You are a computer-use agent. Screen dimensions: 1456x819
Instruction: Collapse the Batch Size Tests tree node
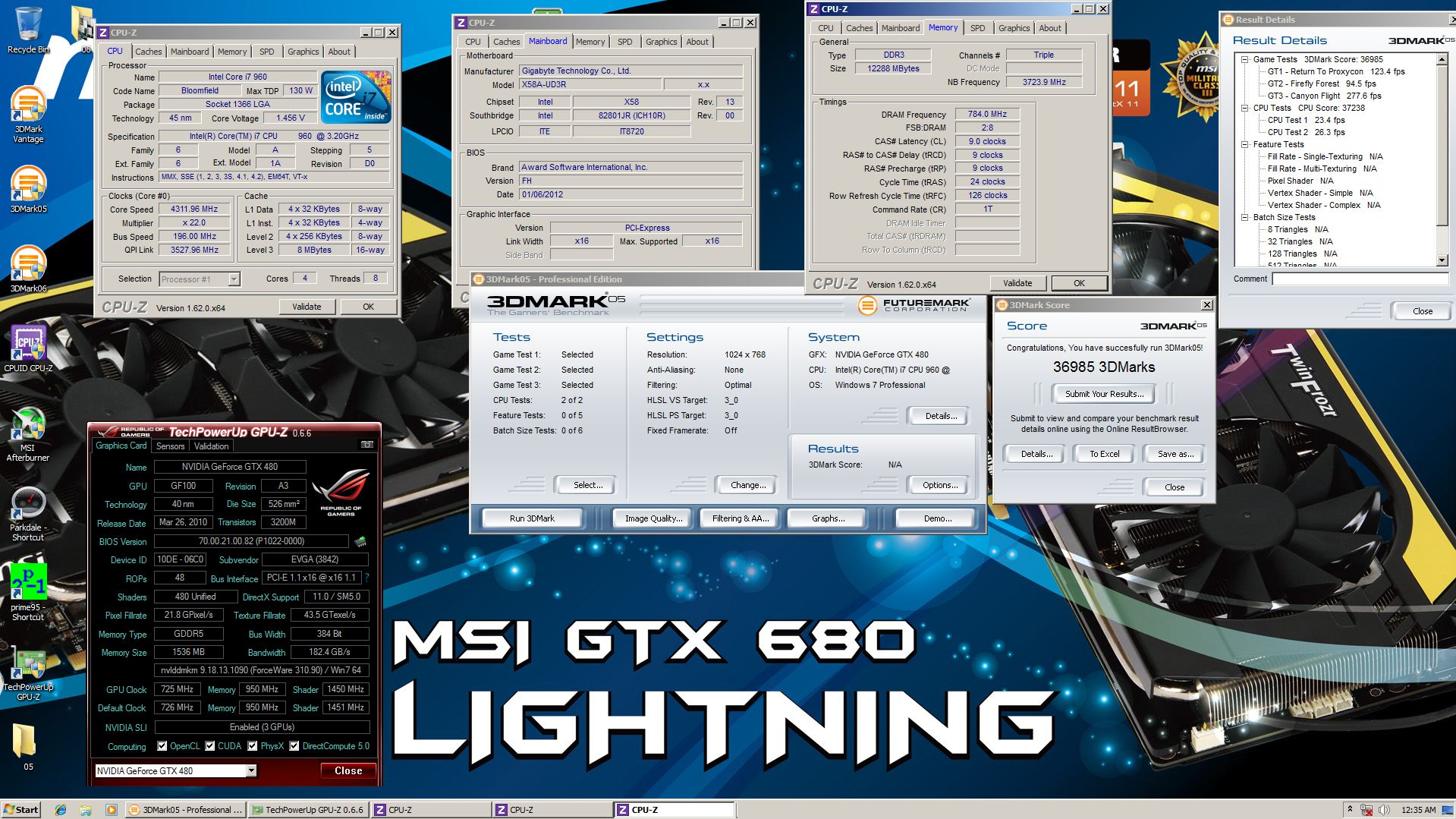click(x=1245, y=217)
